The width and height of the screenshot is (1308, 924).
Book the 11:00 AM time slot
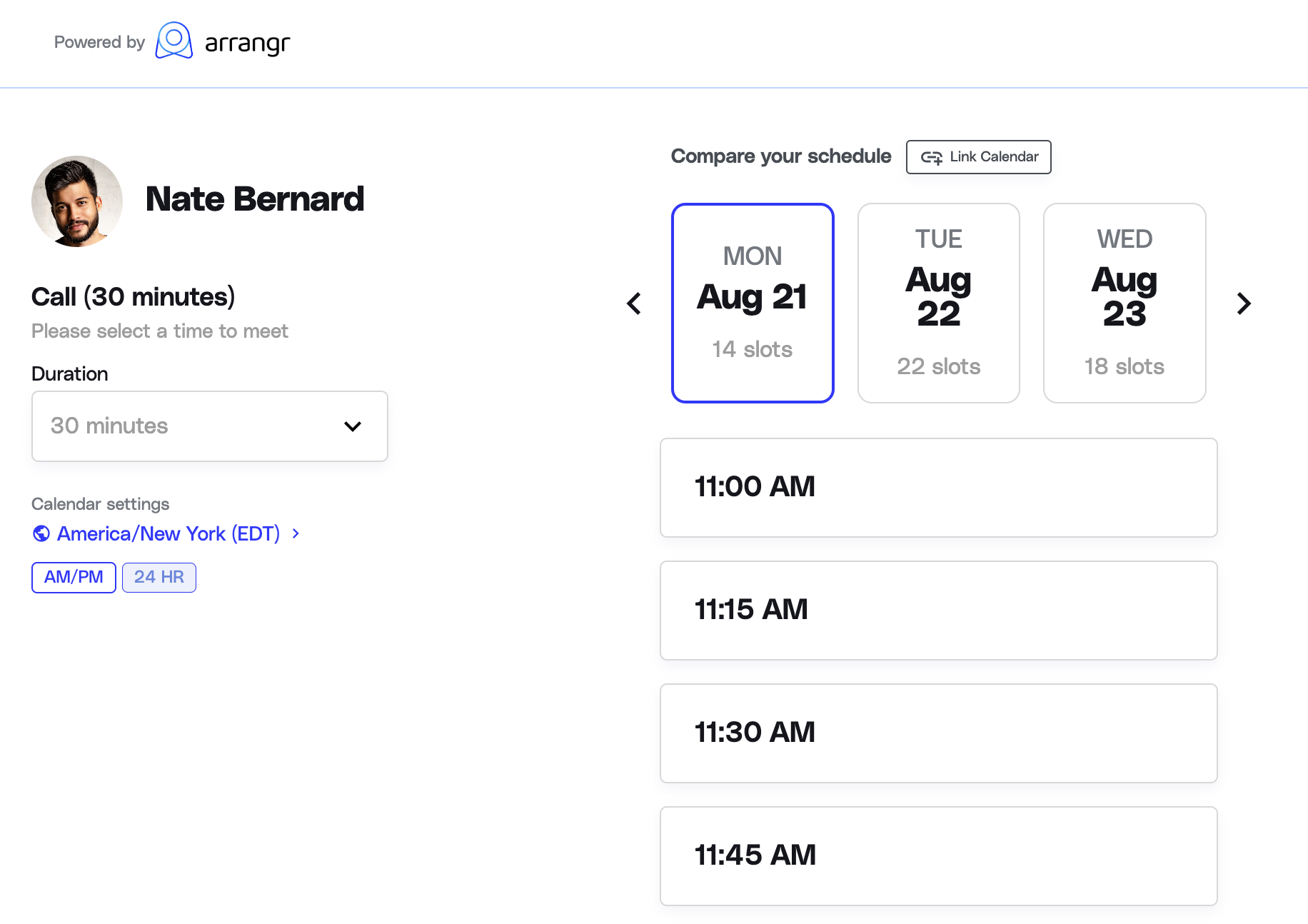939,488
